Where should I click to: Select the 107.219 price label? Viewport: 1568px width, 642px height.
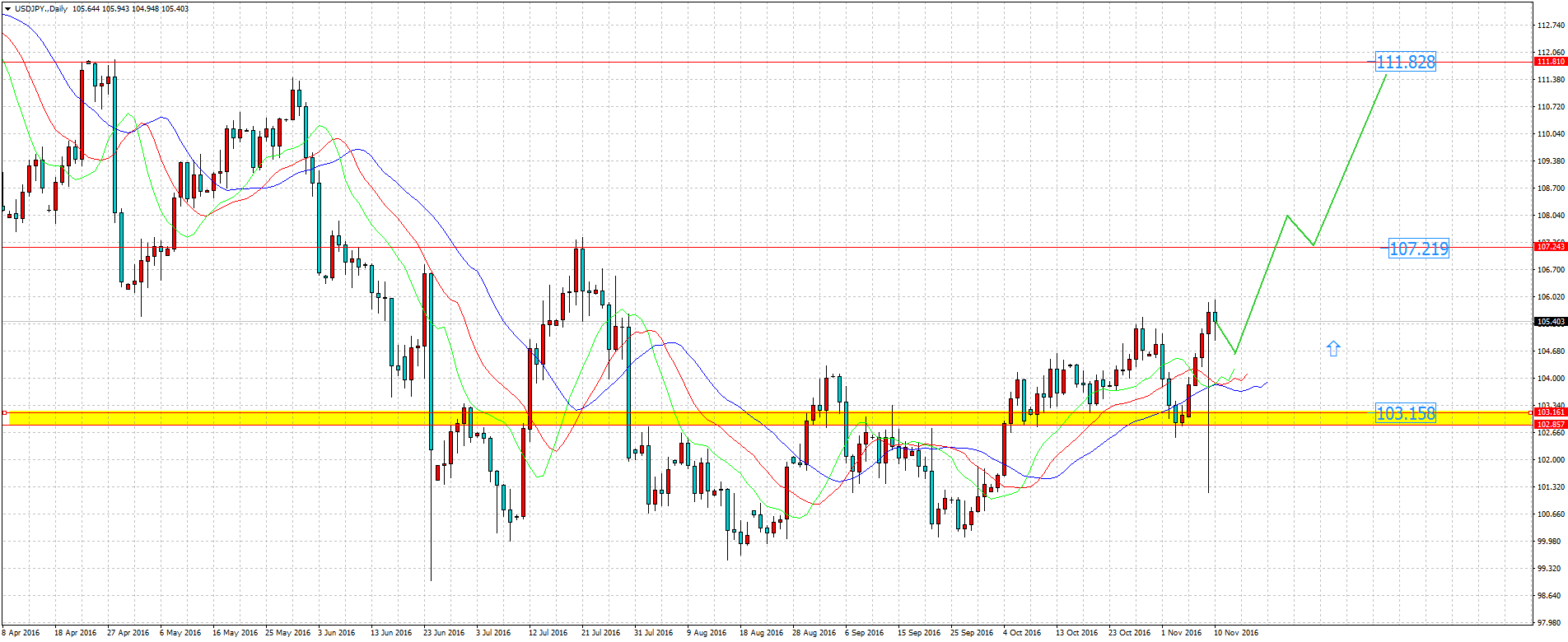[x=1418, y=249]
